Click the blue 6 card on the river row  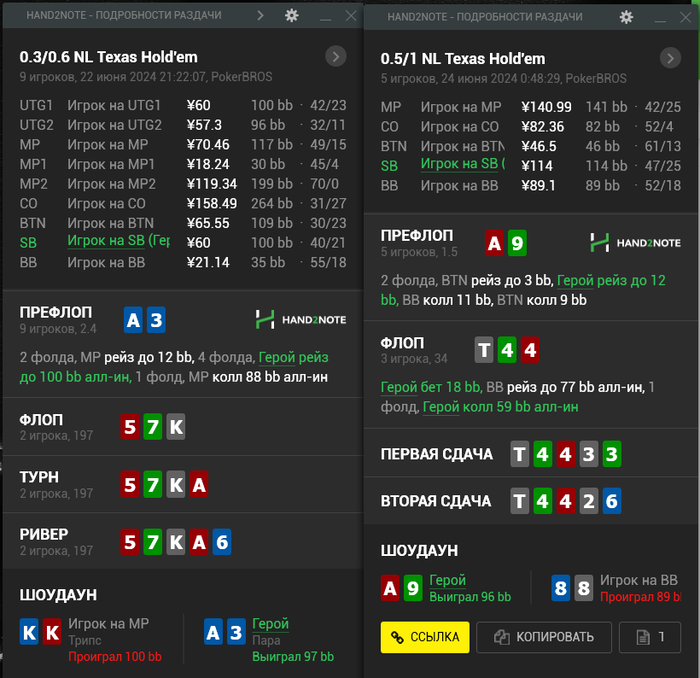click(222, 542)
